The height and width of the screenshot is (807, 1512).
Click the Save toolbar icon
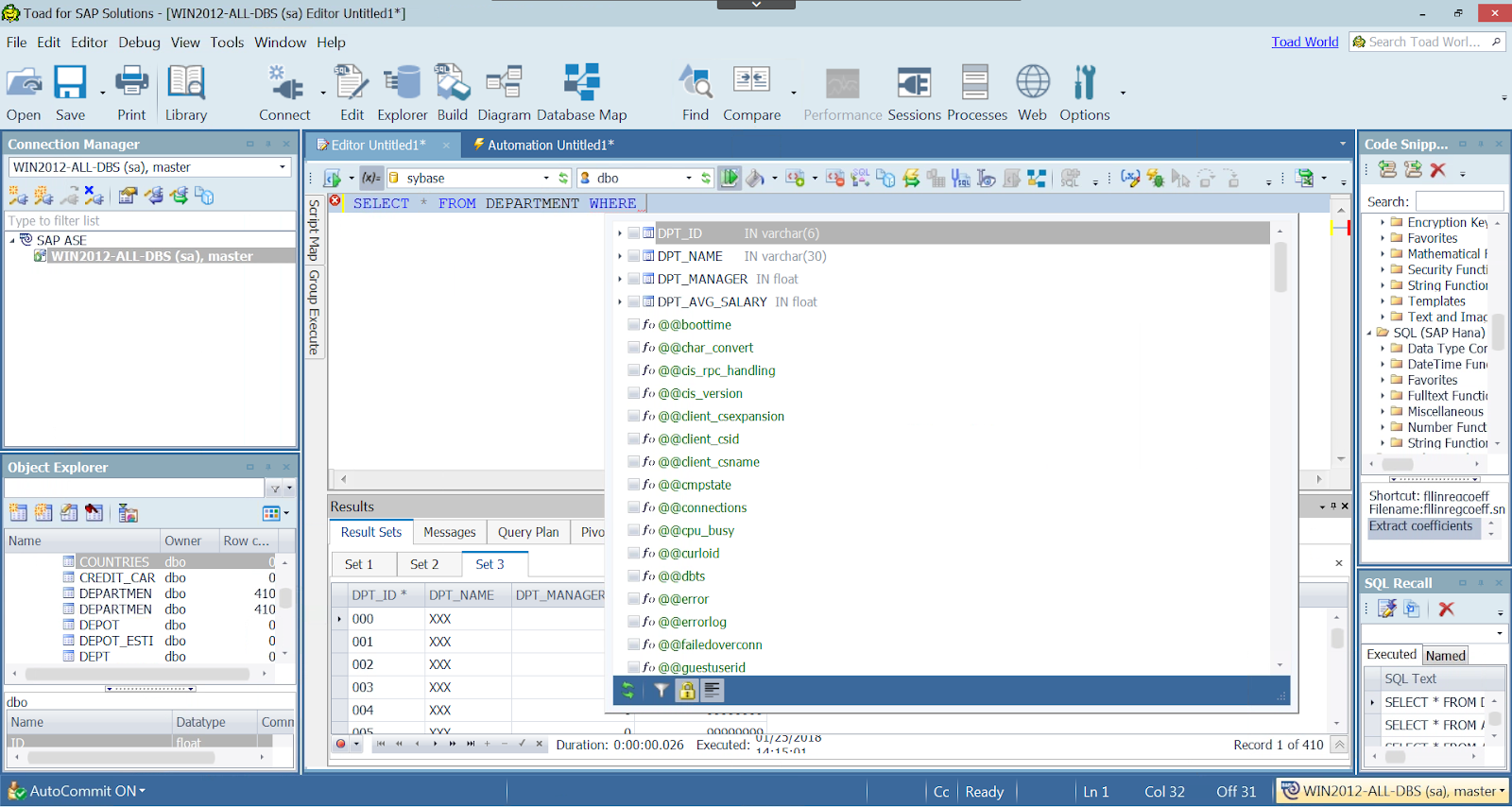click(70, 93)
